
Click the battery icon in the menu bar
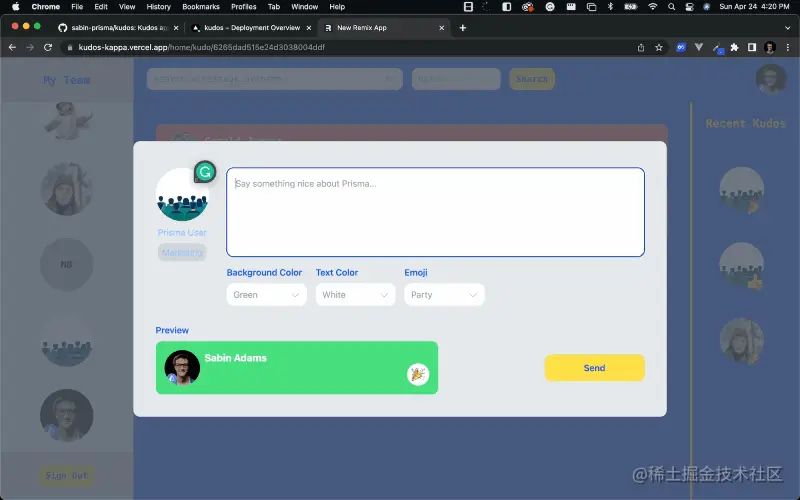631,7
